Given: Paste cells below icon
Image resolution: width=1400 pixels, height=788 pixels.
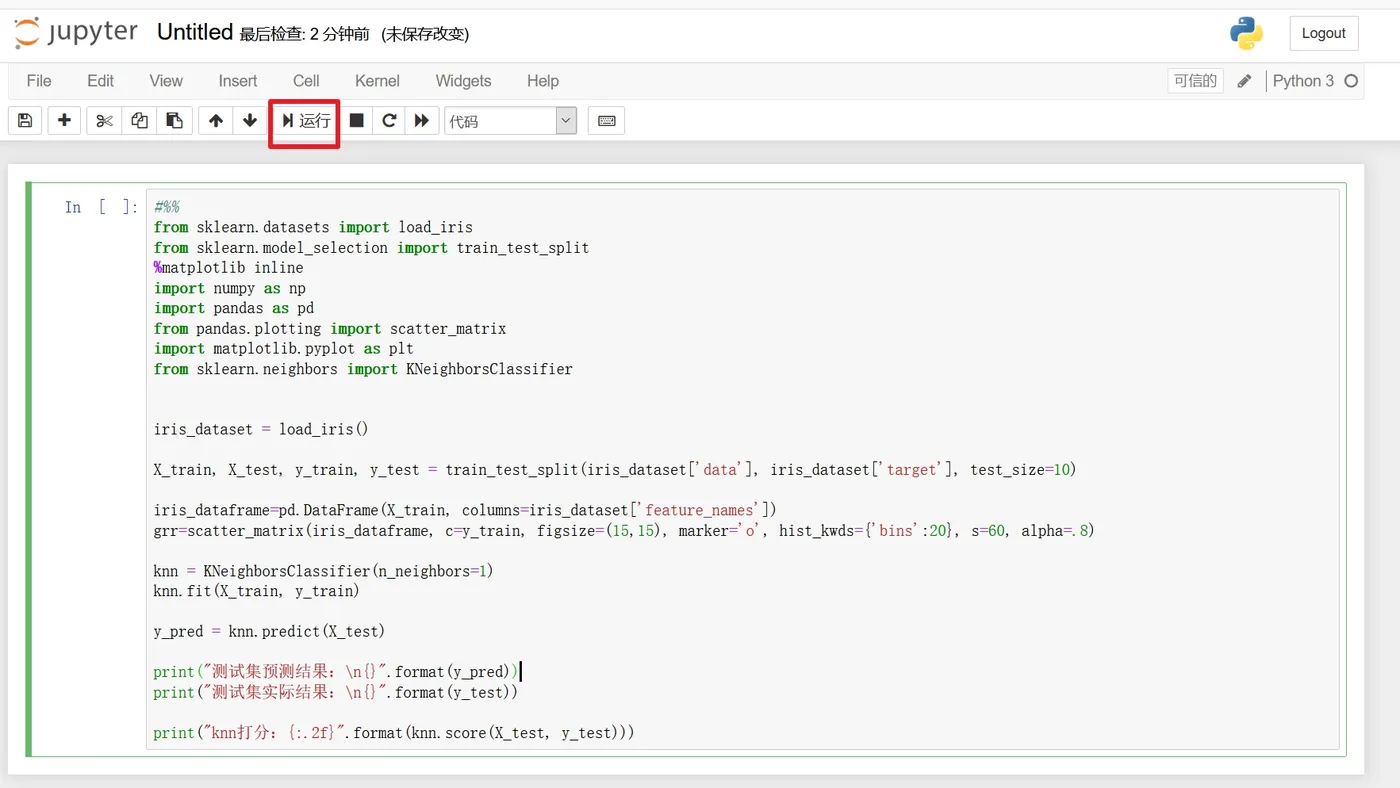Looking at the screenshot, I should (174, 121).
